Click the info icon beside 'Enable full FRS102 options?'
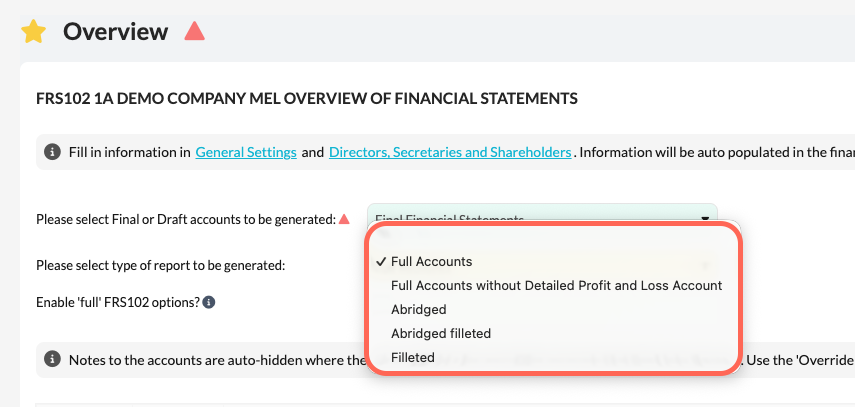This screenshot has width=855, height=407. [209, 302]
